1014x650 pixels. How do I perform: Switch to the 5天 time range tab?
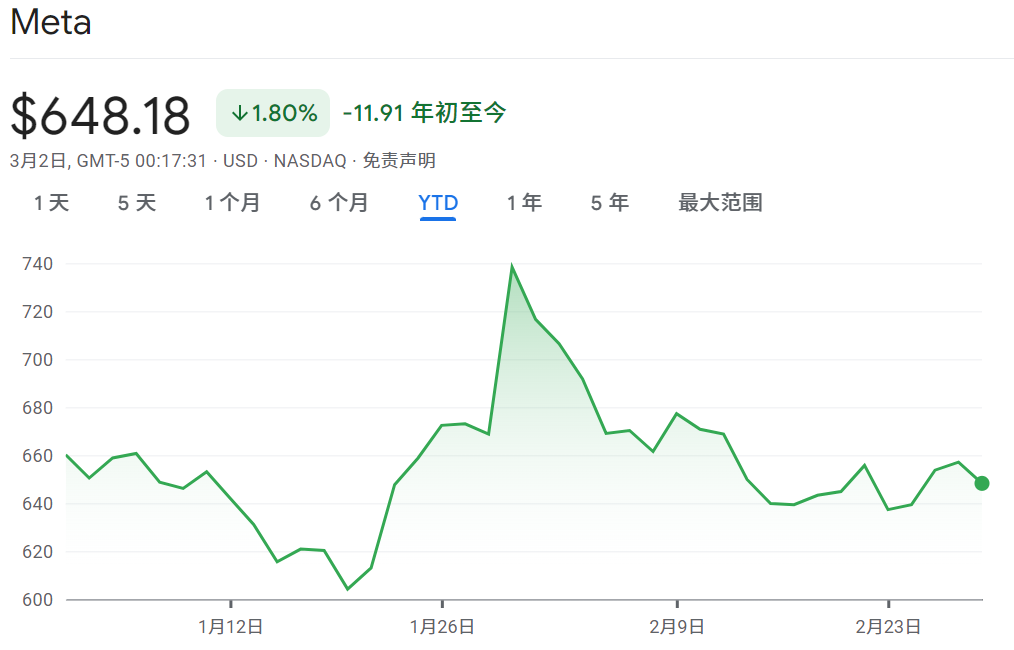coord(135,202)
